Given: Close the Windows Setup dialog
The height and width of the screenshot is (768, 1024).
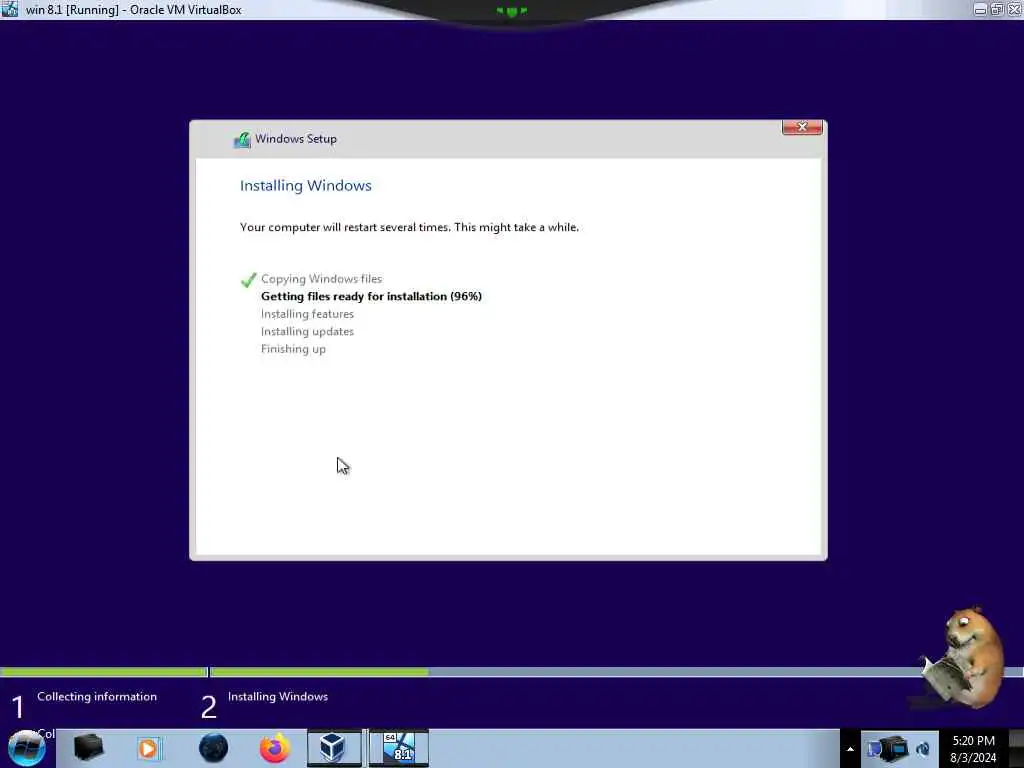Looking at the screenshot, I should tap(802, 127).
